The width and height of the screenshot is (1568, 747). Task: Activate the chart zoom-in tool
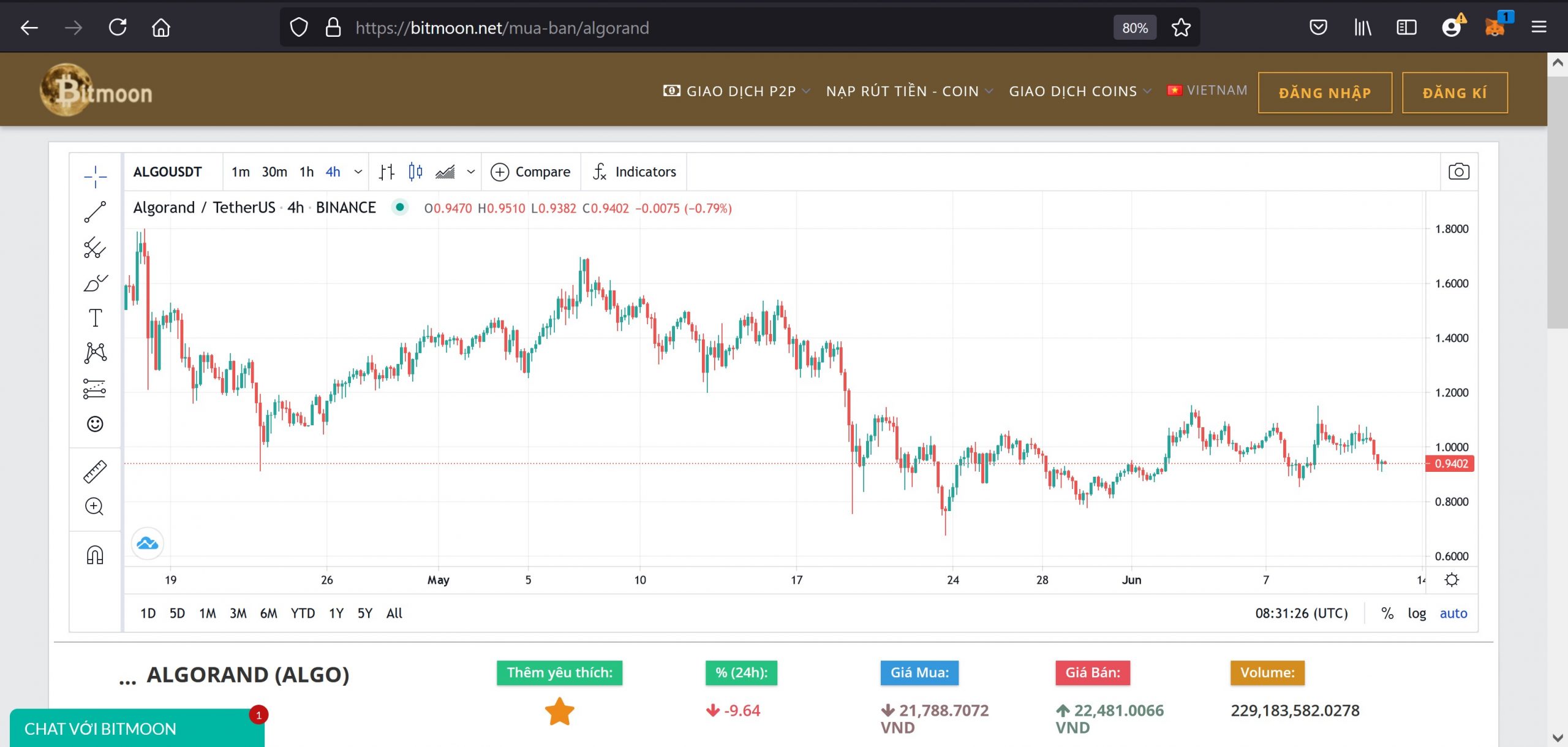95,507
